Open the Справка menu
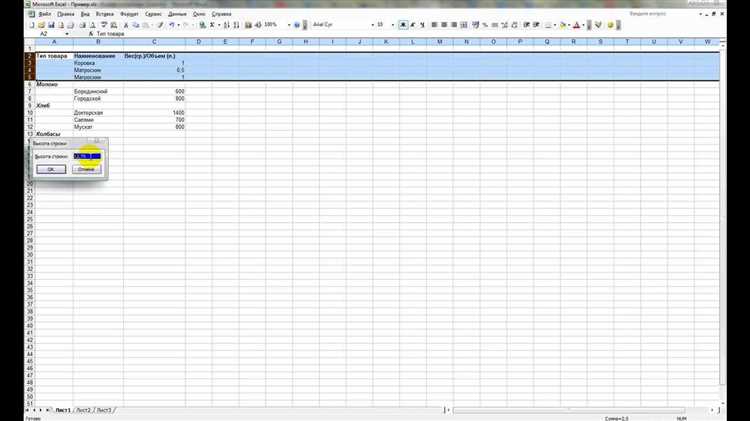The image size is (750, 421). tap(221, 14)
